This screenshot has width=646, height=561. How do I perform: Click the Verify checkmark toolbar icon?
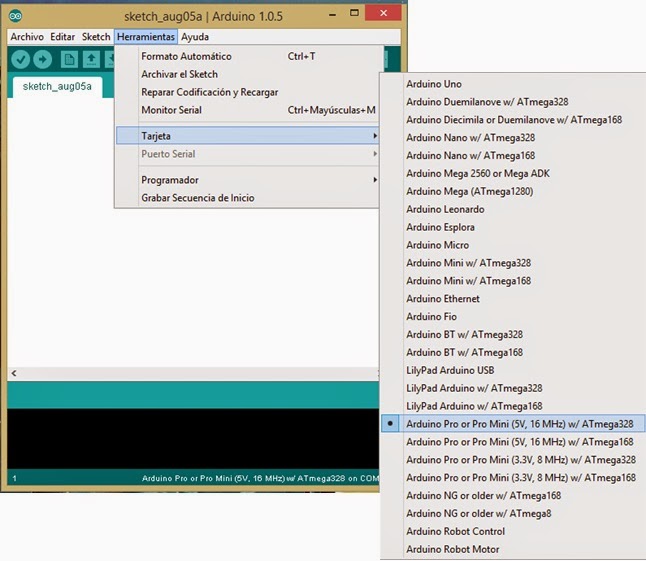pos(20,60)
